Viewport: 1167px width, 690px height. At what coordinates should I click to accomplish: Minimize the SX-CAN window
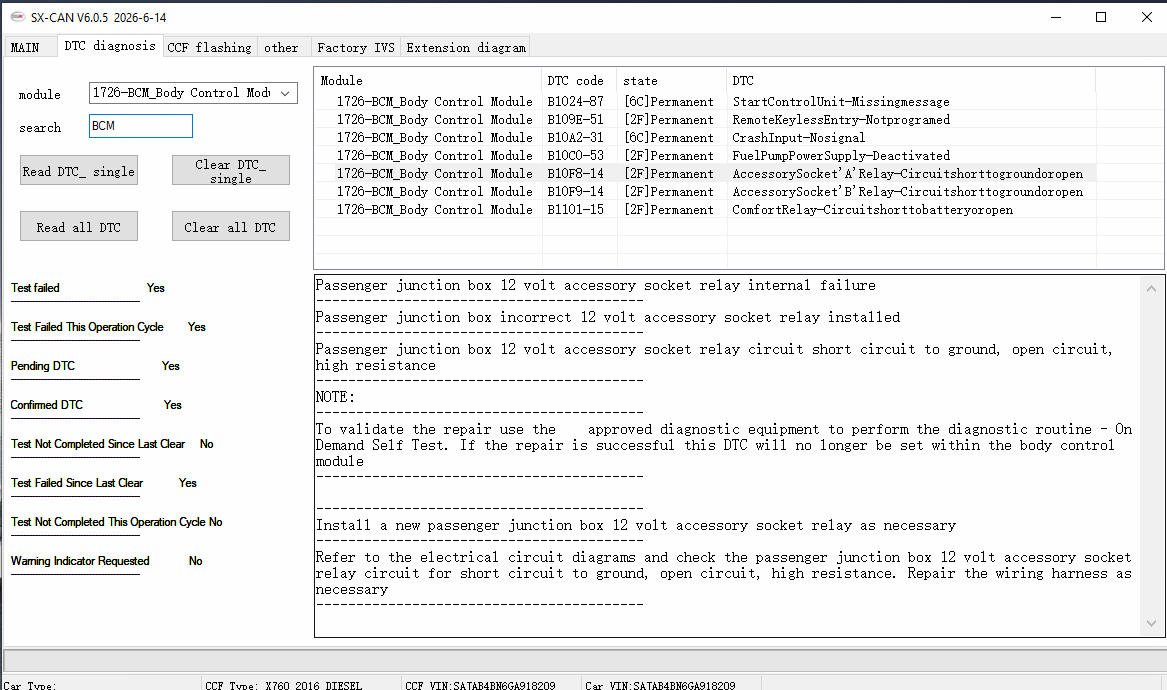coord(1055,17)
